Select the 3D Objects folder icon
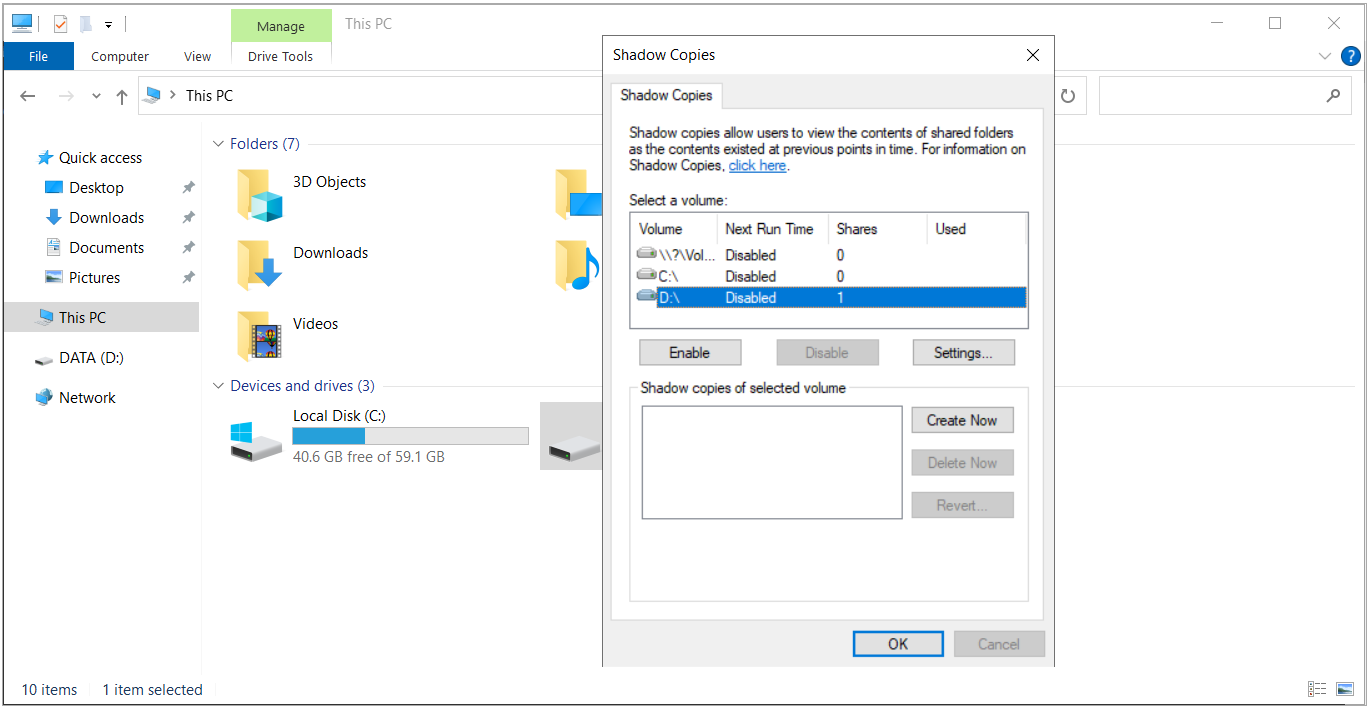This screenshot has height=708, width=1369. click(x=260, y=194)
